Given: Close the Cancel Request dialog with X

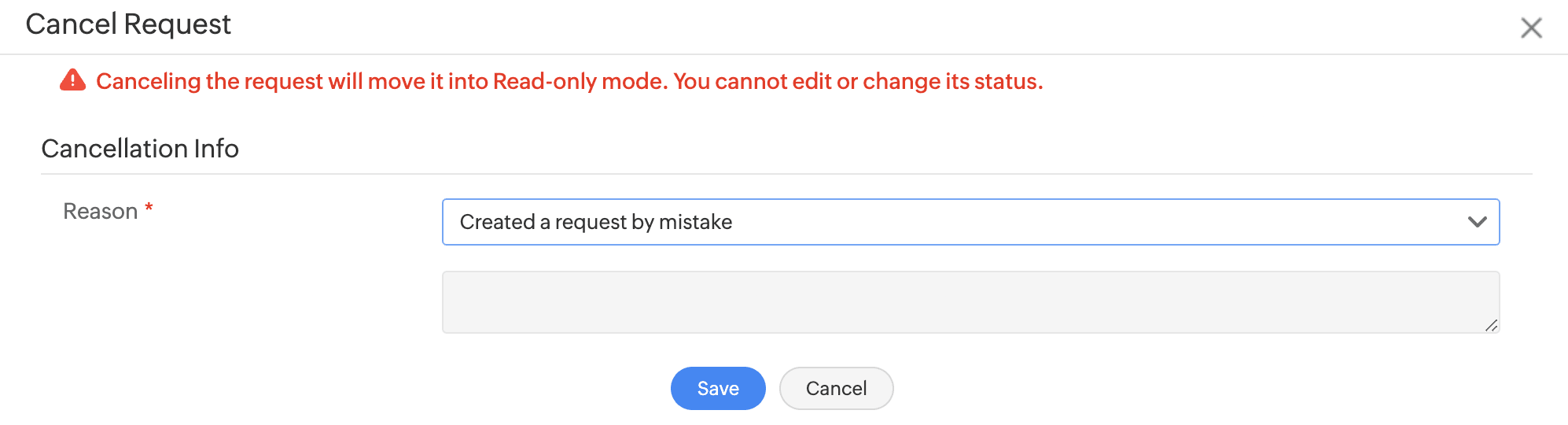Looking at the screenshot, I should [x=1530, y=28].
